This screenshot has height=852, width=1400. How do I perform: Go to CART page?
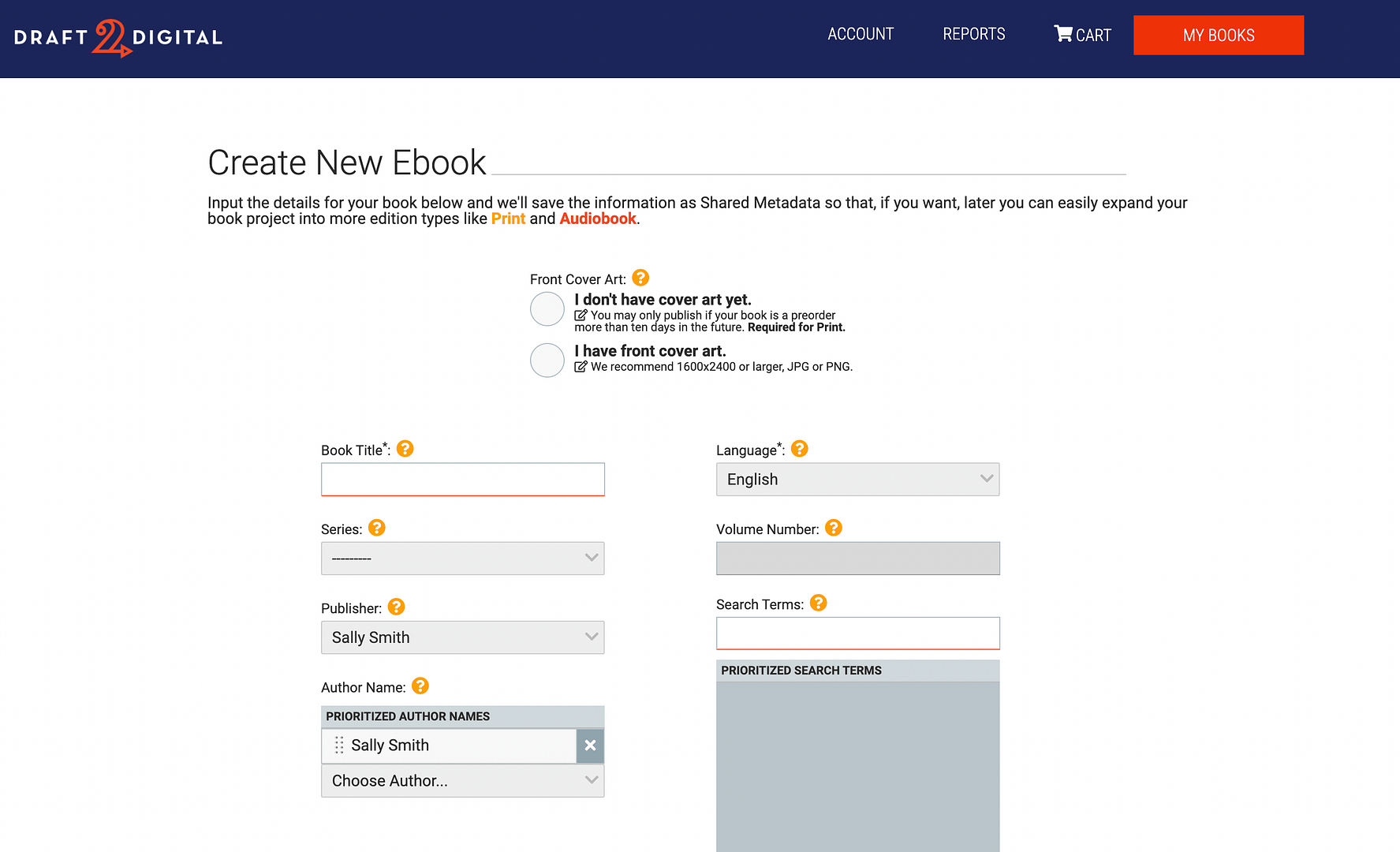coord(1082,35)
